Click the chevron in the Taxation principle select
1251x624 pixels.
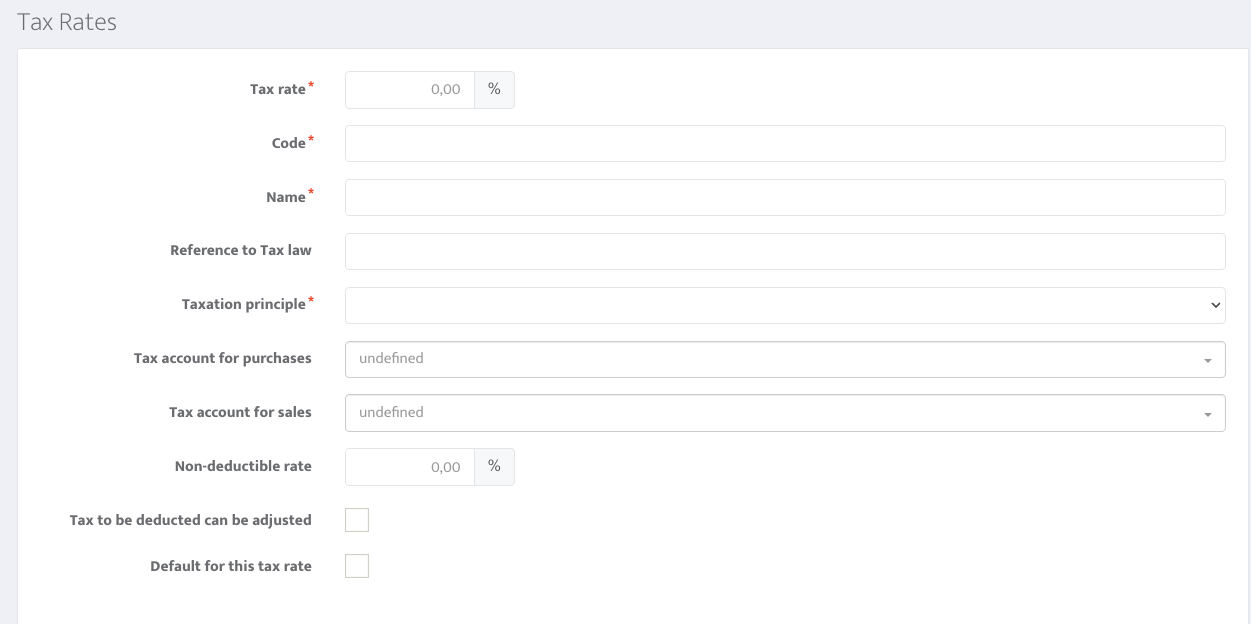tap(1215, 305)
